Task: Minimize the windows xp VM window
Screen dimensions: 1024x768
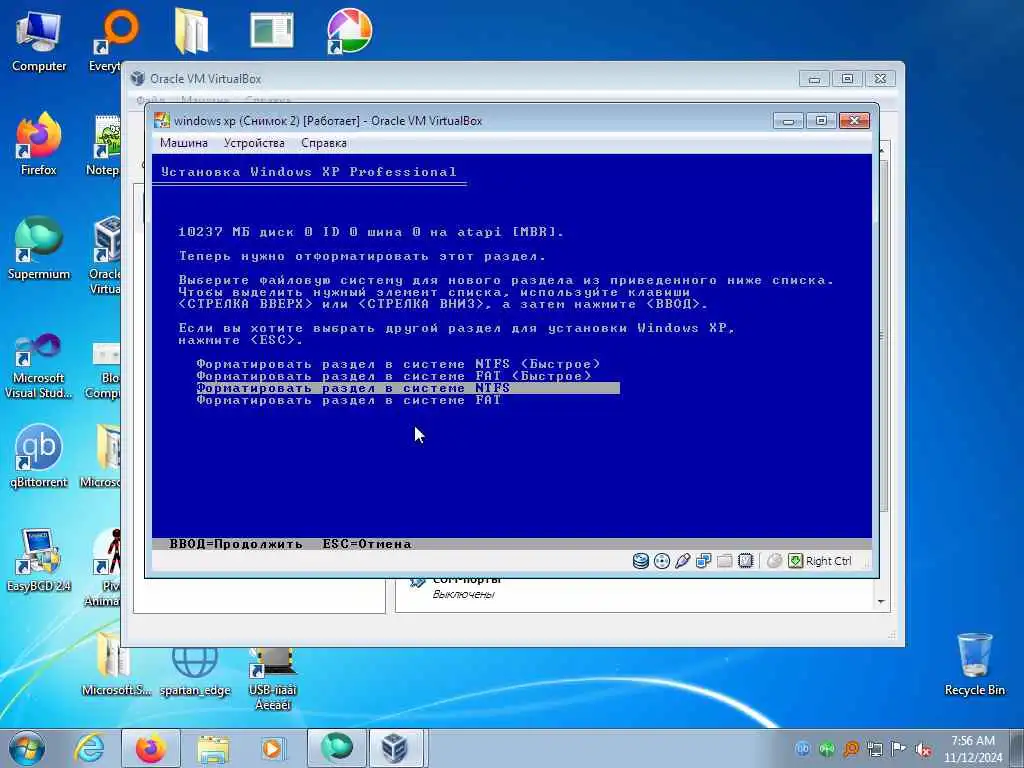Action: tap(788, 121)
